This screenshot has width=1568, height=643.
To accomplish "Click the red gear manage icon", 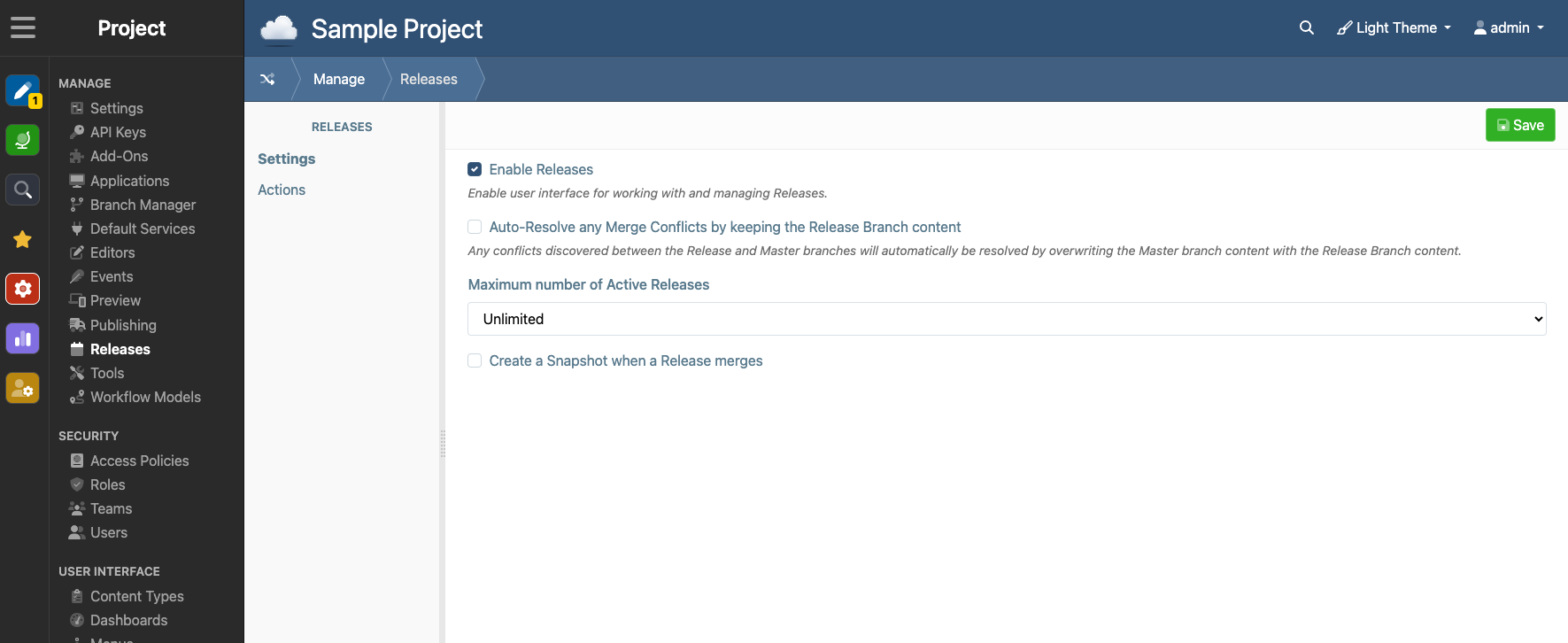I will tap(23, 289).
